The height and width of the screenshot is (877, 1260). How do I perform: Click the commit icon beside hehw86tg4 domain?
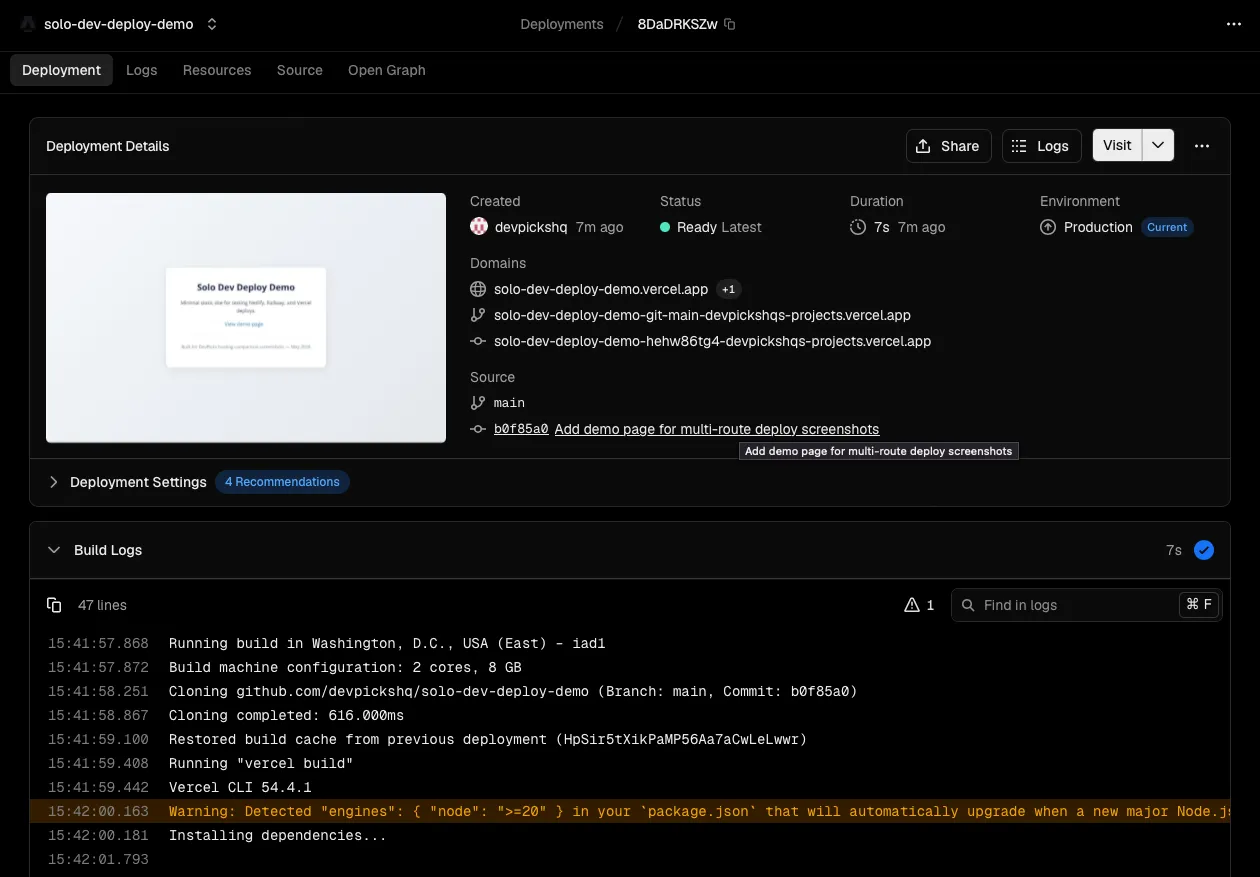478,341
